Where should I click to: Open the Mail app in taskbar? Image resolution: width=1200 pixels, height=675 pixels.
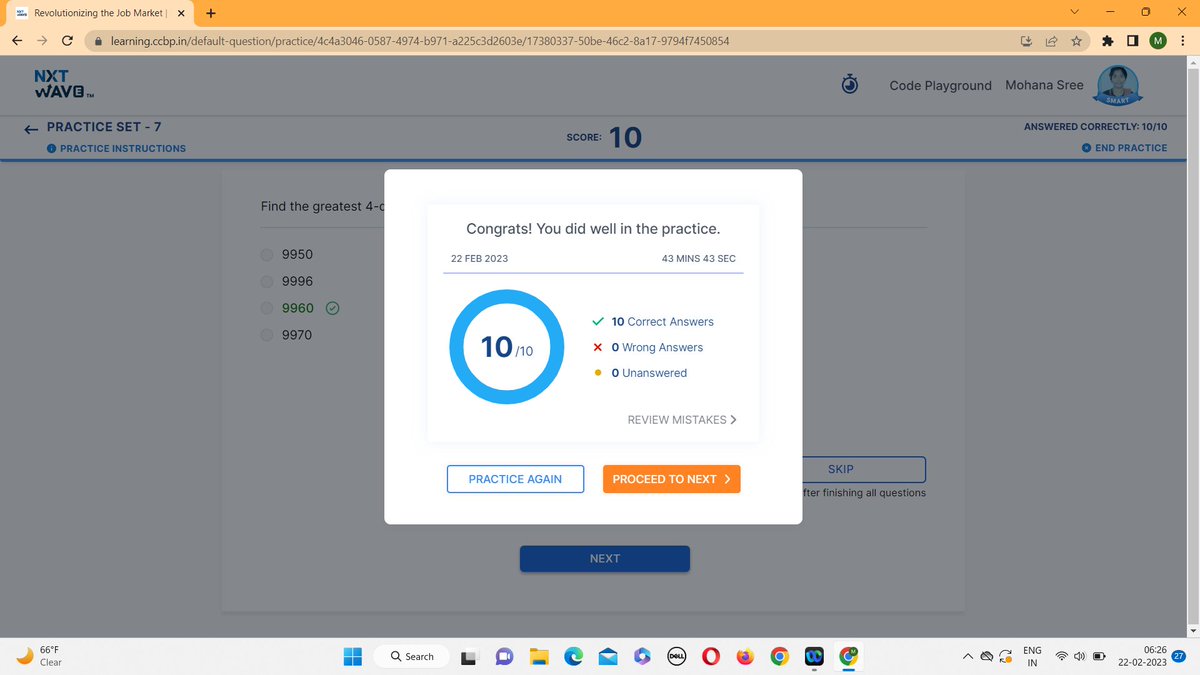608,657
